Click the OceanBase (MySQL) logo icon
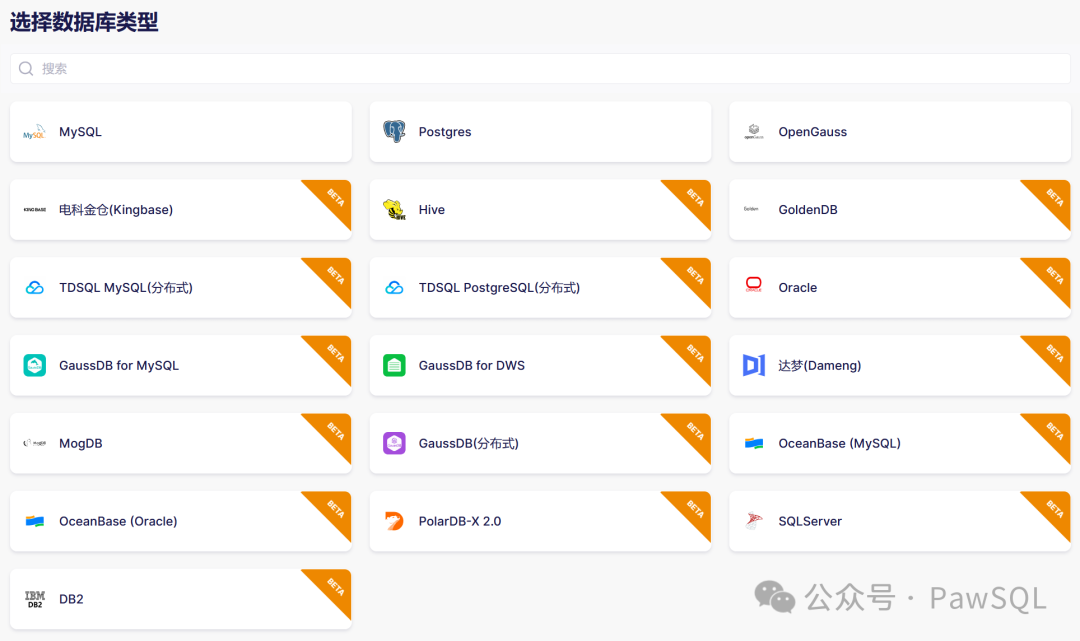This screenshot has width=1080, height=641. (754, 443)
